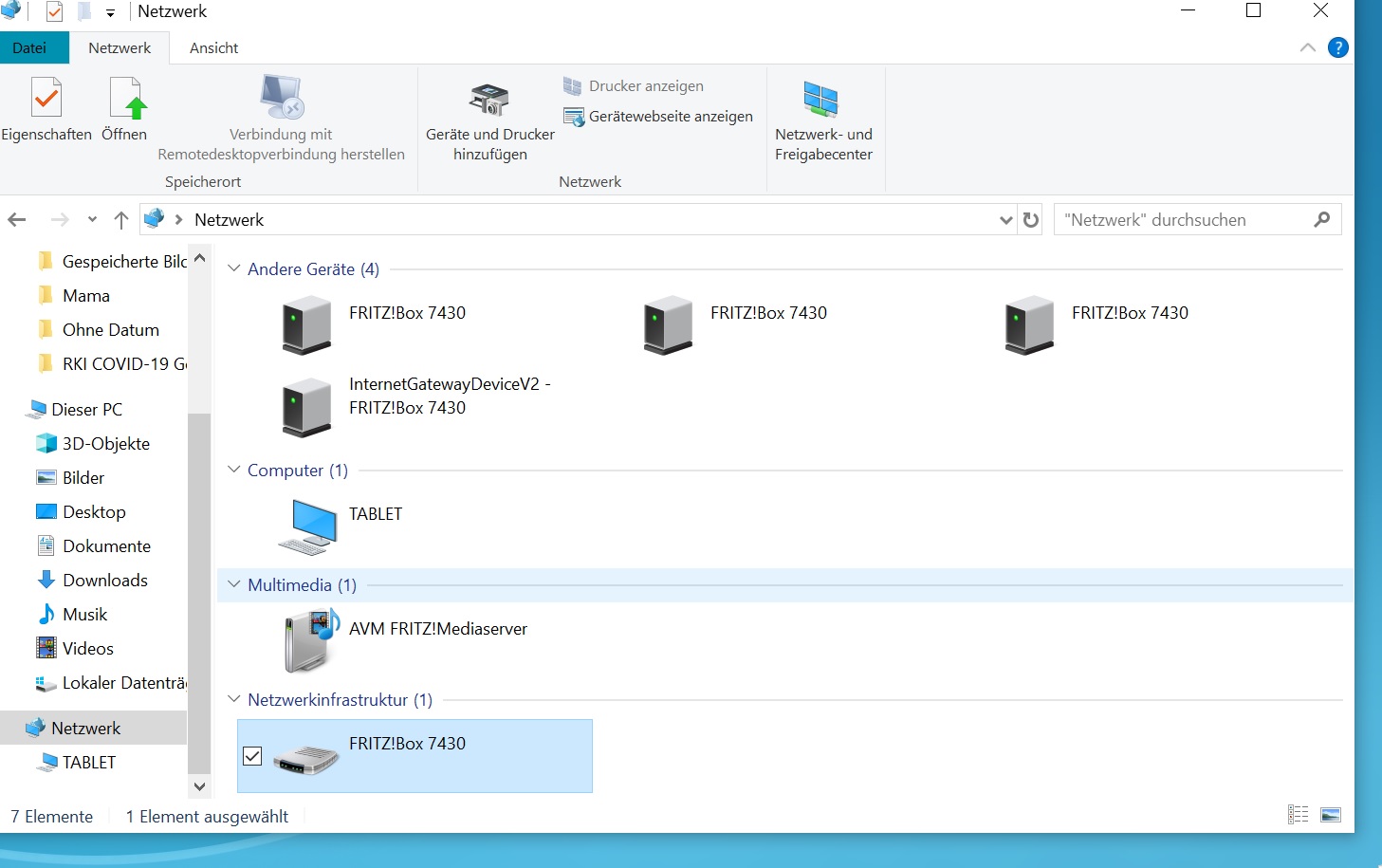Screen dimensions: 1382x868
Task: Collapse the ribbon with the chevron
Action: tap(1308, 47)
